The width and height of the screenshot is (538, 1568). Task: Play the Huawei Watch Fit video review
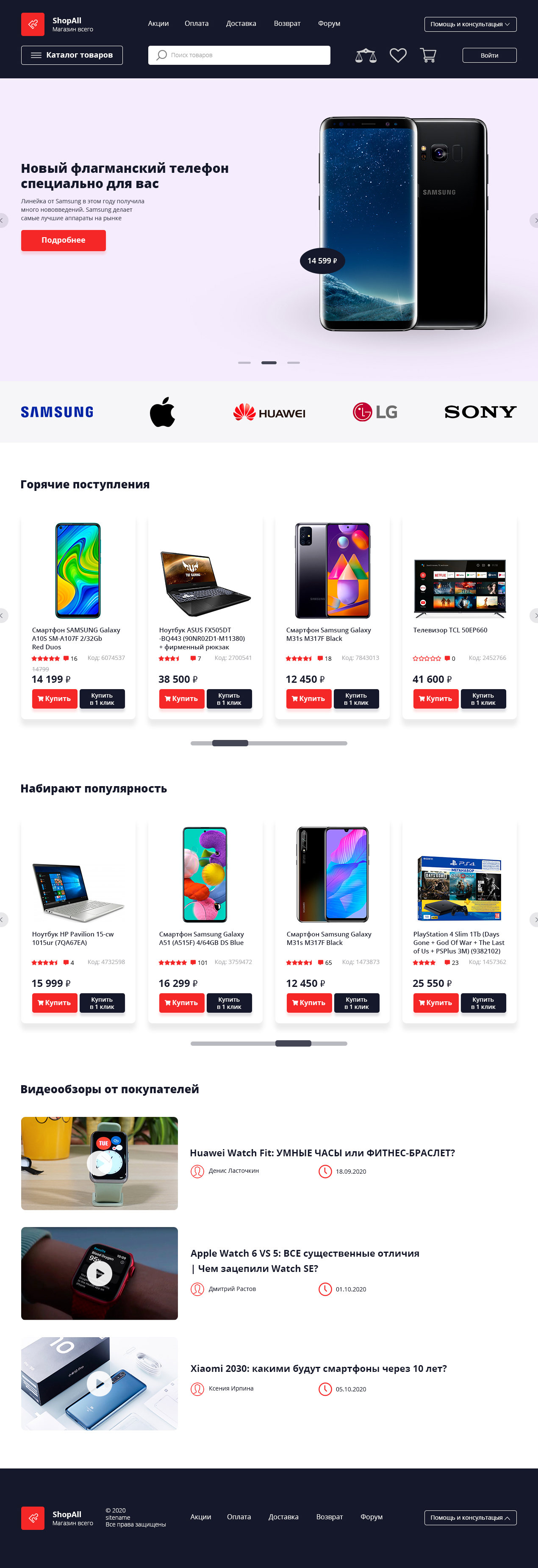click(99, 1163)
